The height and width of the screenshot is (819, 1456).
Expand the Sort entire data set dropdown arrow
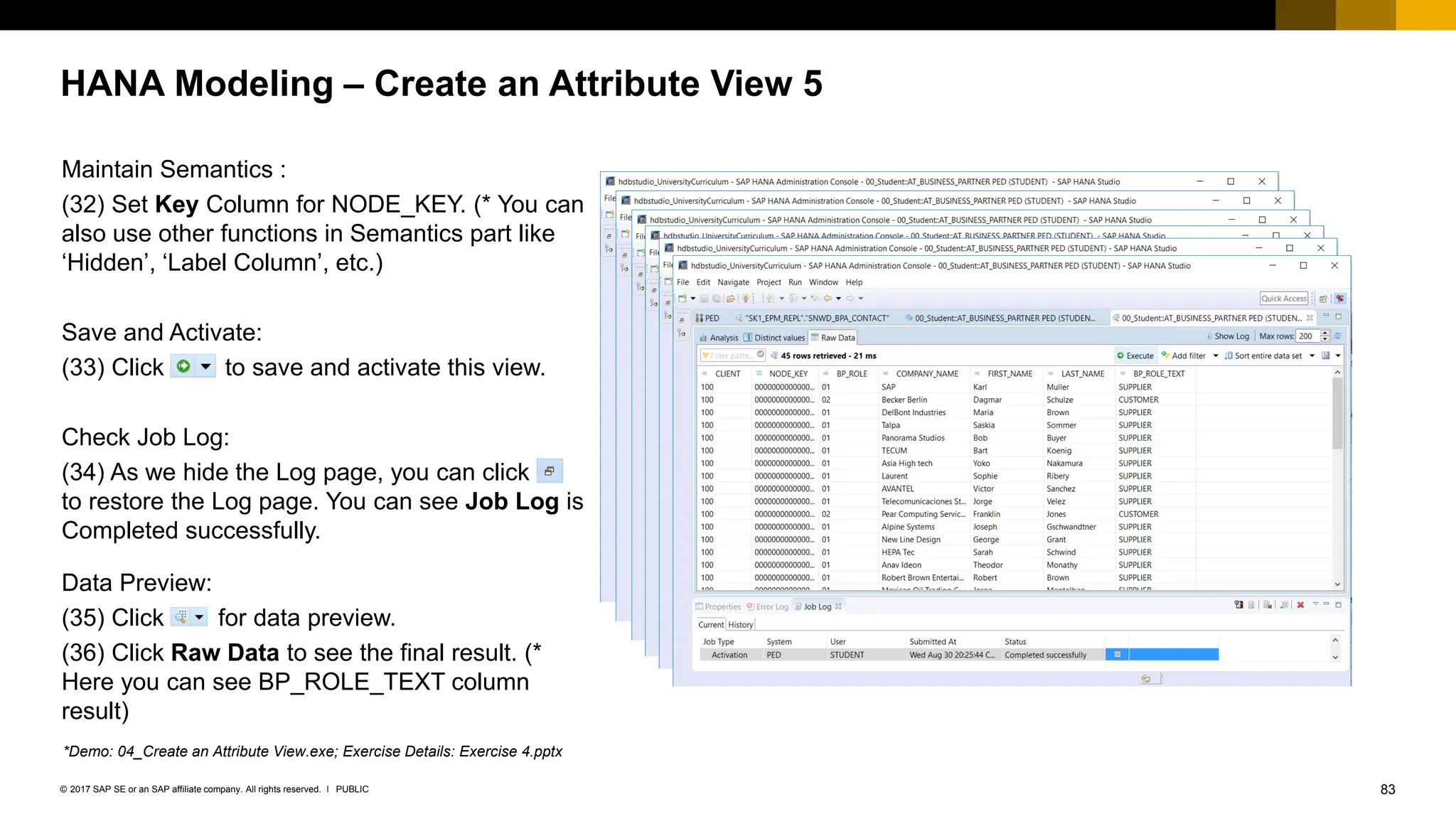1312,355
